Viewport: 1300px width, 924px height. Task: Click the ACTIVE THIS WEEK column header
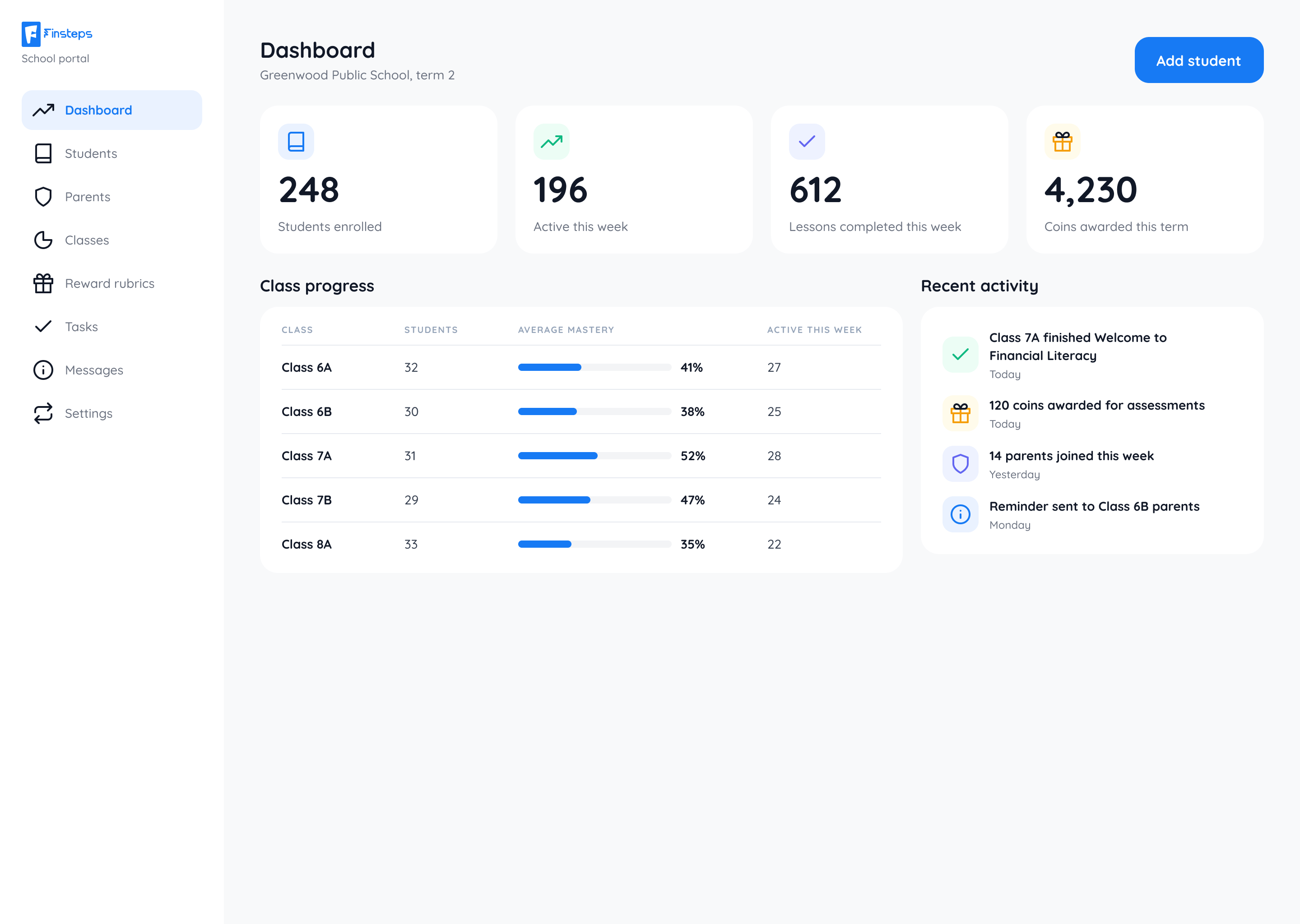click(814, 330)
